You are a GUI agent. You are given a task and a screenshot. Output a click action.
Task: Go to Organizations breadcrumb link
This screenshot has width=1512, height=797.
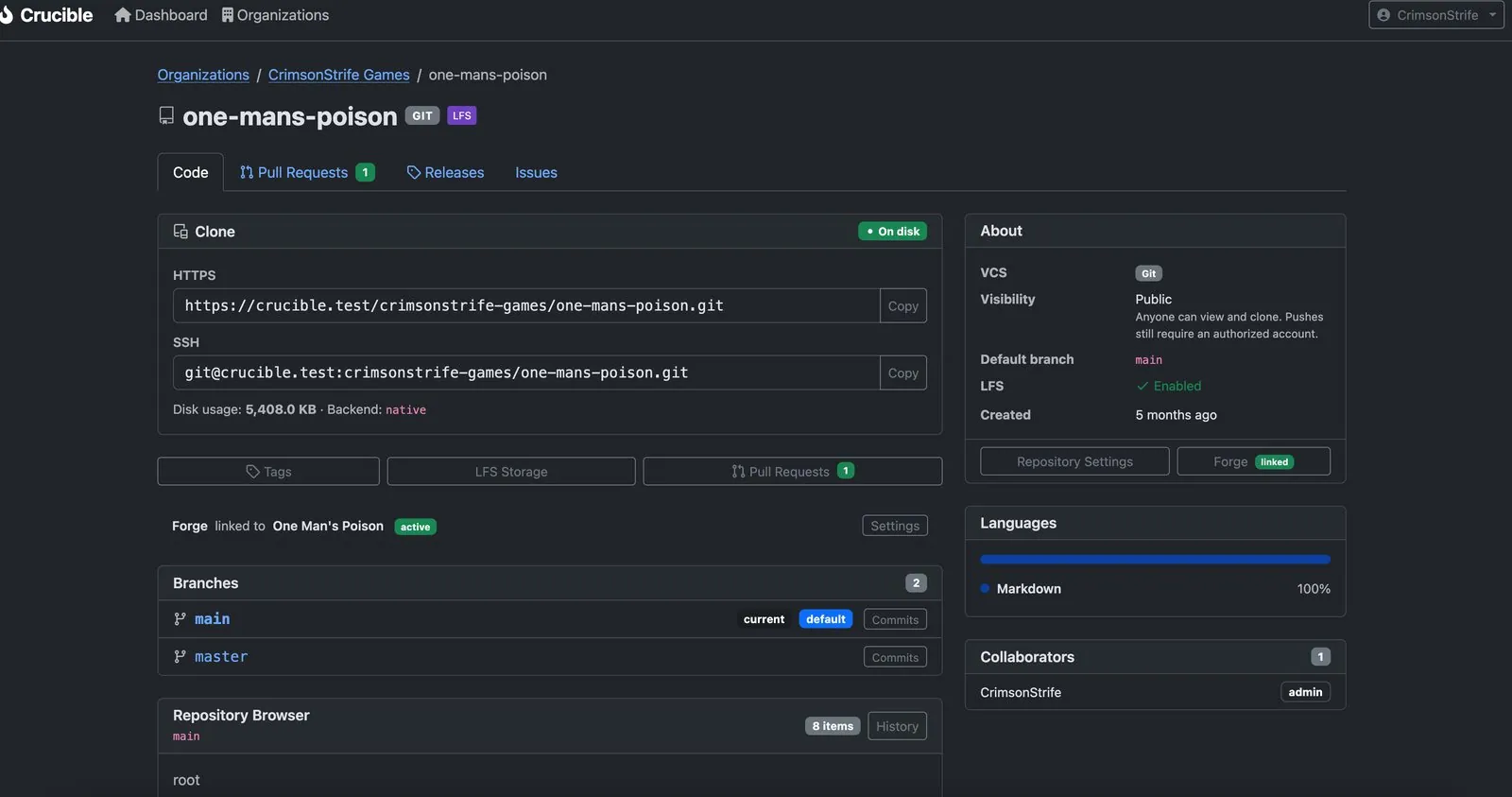pyautogui.click(x=203, y=75)
